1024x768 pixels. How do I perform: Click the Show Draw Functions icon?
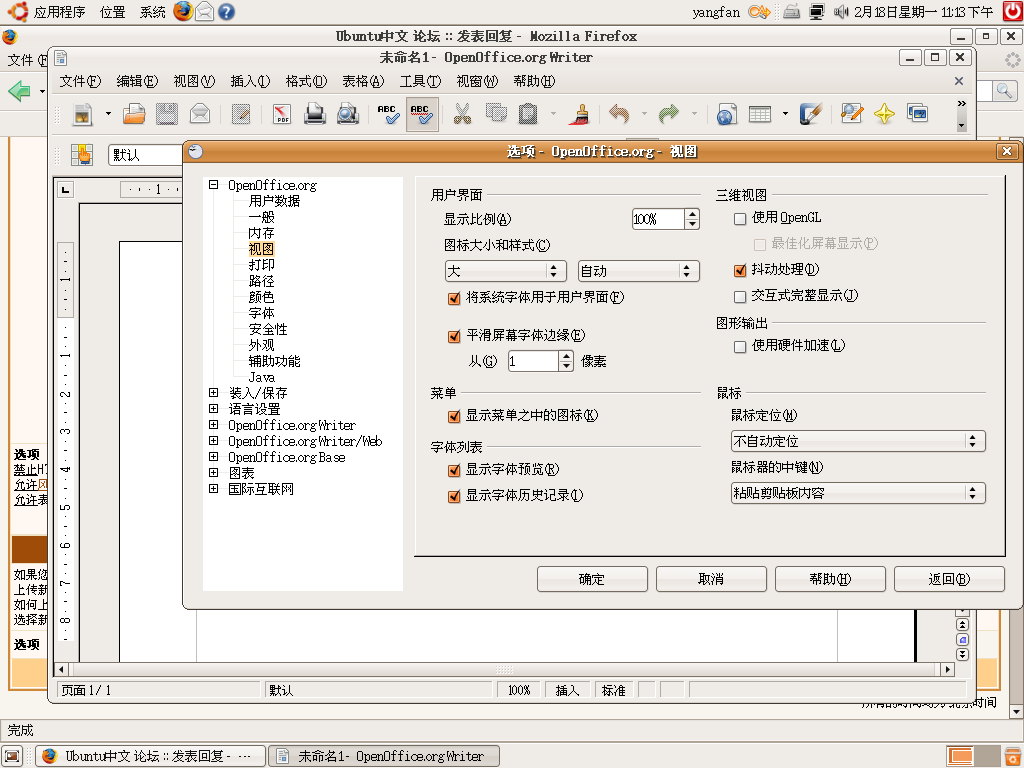tap(810, 114)
